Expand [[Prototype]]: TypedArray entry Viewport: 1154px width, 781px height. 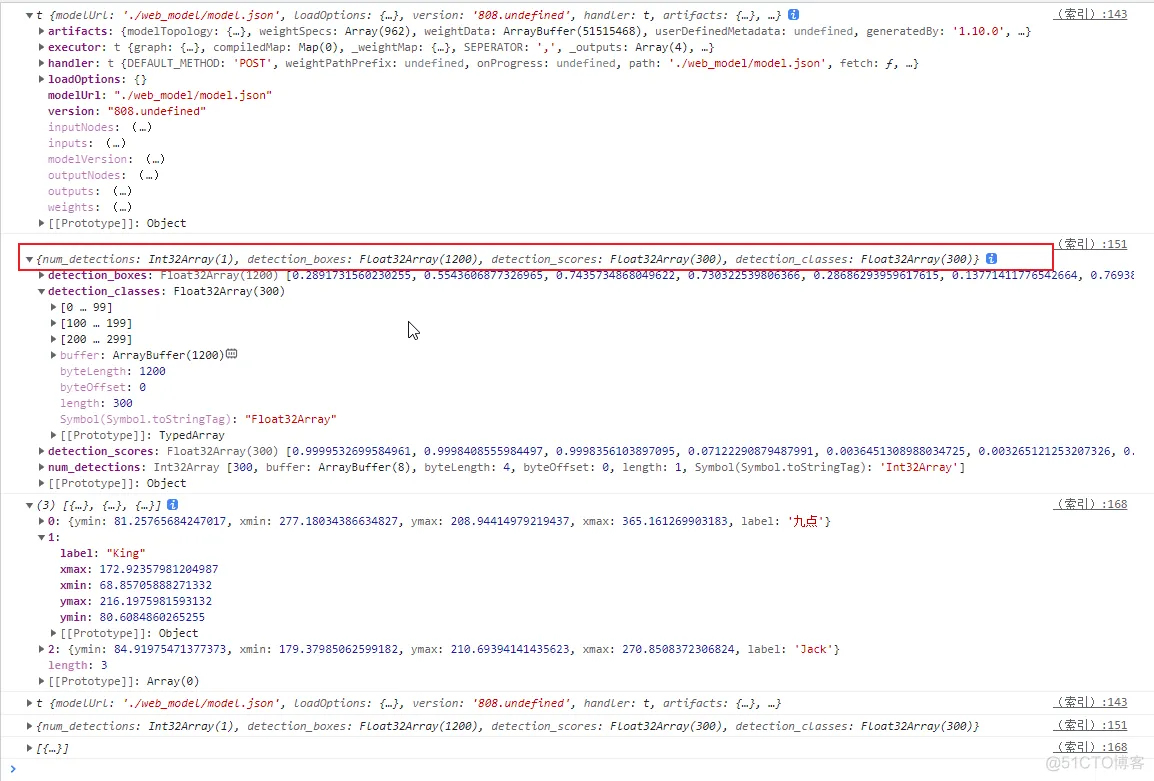tap(54, 435)
